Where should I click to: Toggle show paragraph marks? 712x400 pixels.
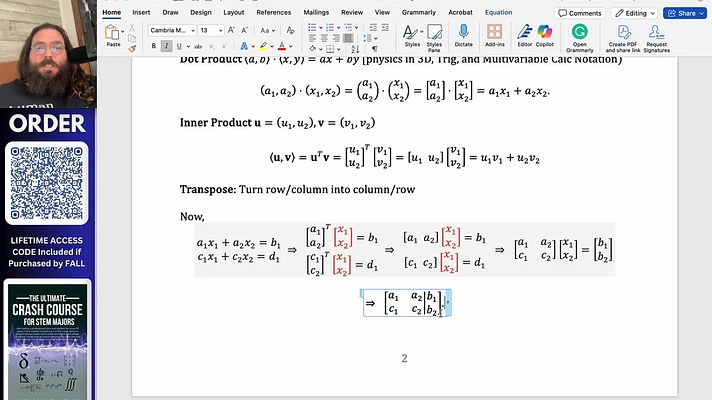click(375, 49)
